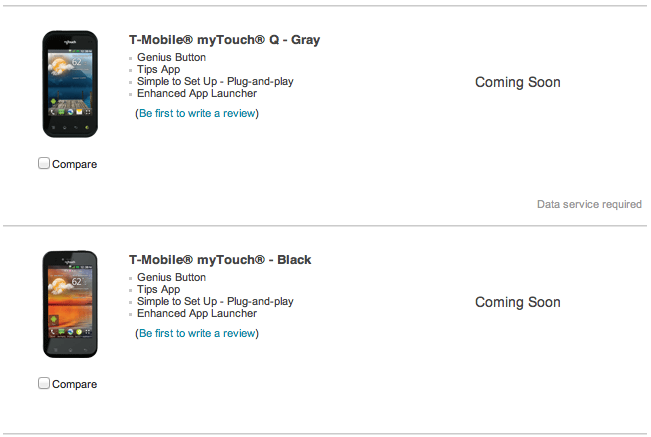Click Coming Soon for myTouch Black

517,302
